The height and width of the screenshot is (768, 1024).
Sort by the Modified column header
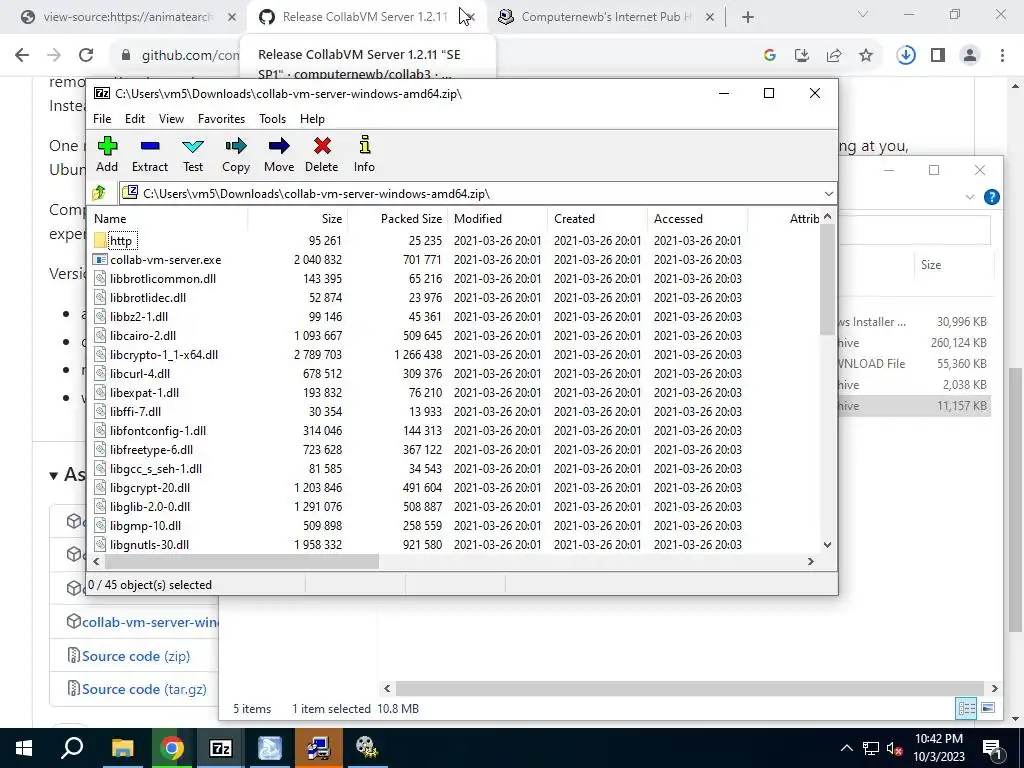point(498,219)
